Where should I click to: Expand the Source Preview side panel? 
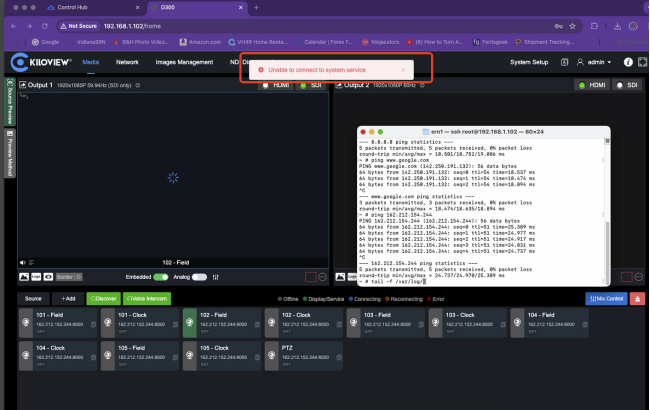(10, 101)
